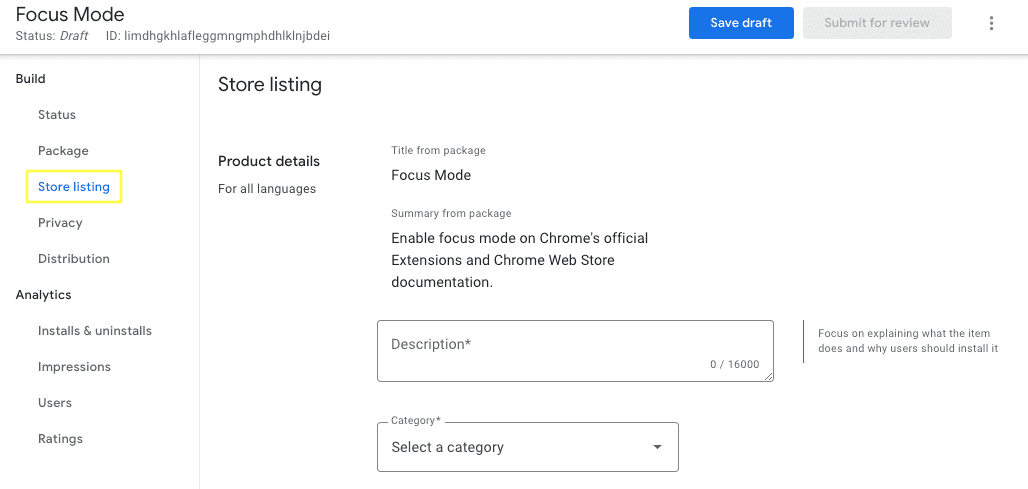
Task: Click the Build section header
Action: (31, 79)
